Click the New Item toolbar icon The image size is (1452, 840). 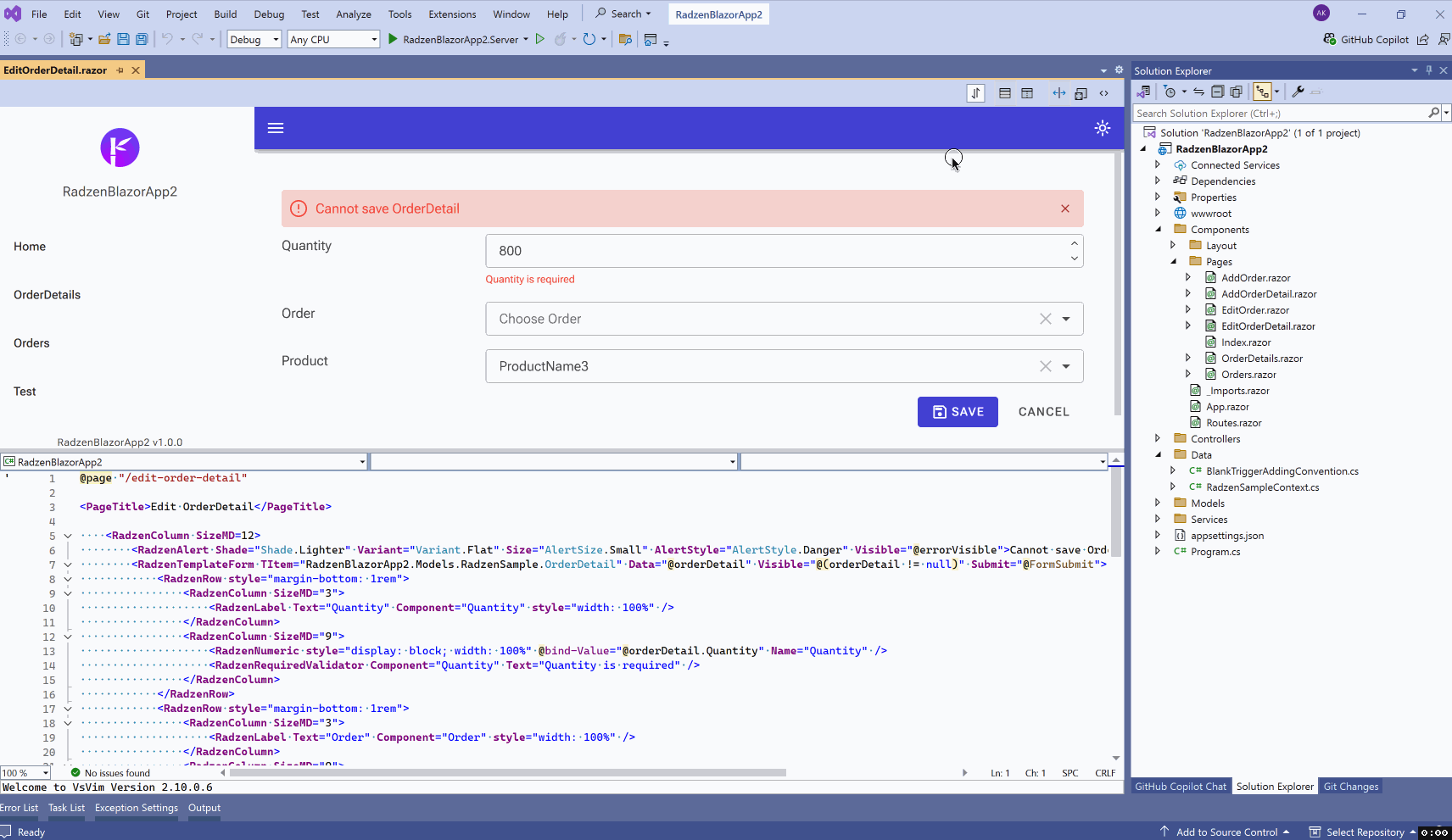tap(76, 39)
